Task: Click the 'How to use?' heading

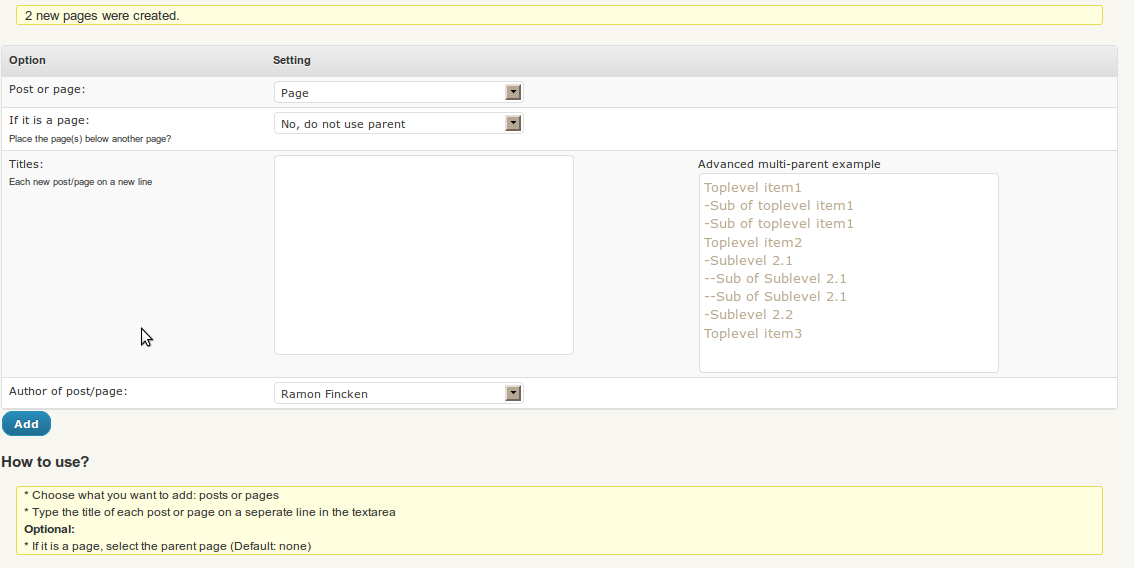Action: tap(45, 462)
